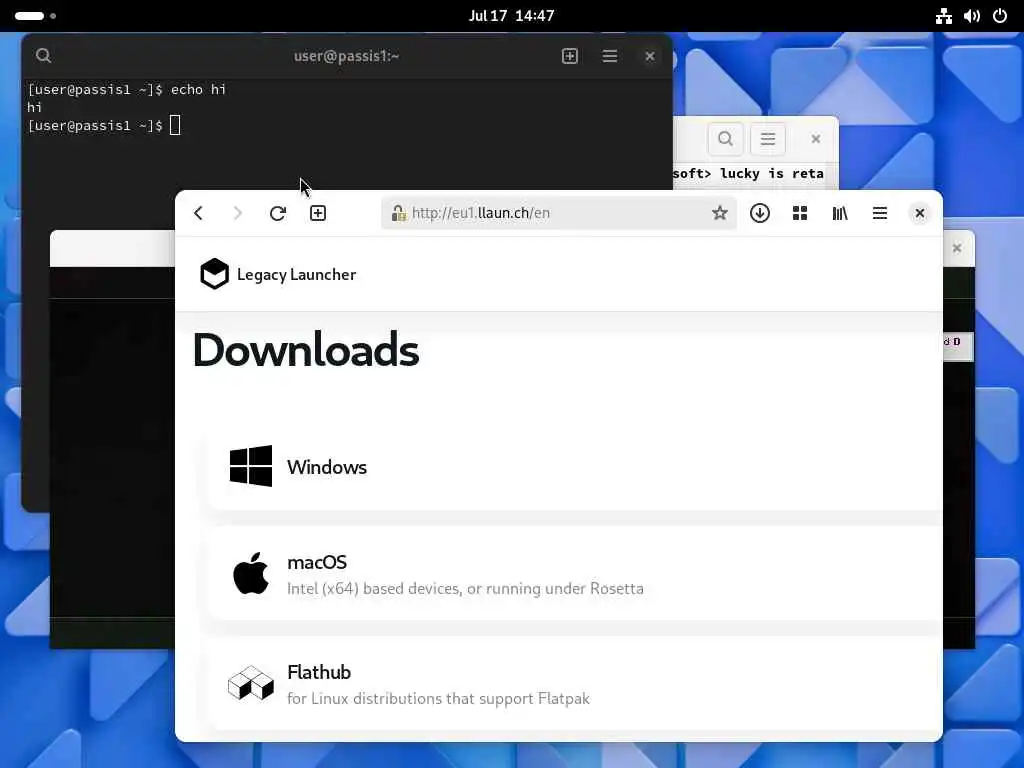The width and height of the screenshot is (1024, 768).
Task: Click the address bar security lock icon
Action: pyautogui.click(x=398, y=213)
